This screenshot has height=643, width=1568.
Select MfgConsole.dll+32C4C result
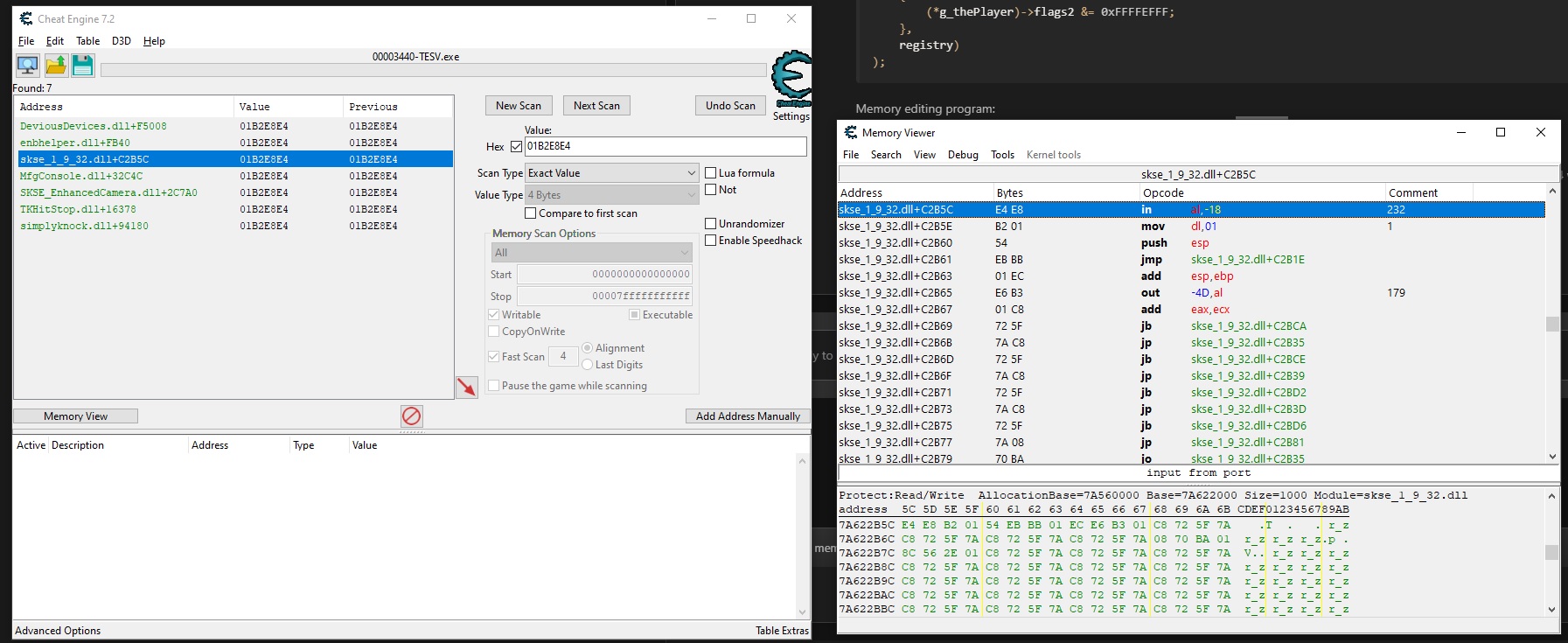coord(235,176)
